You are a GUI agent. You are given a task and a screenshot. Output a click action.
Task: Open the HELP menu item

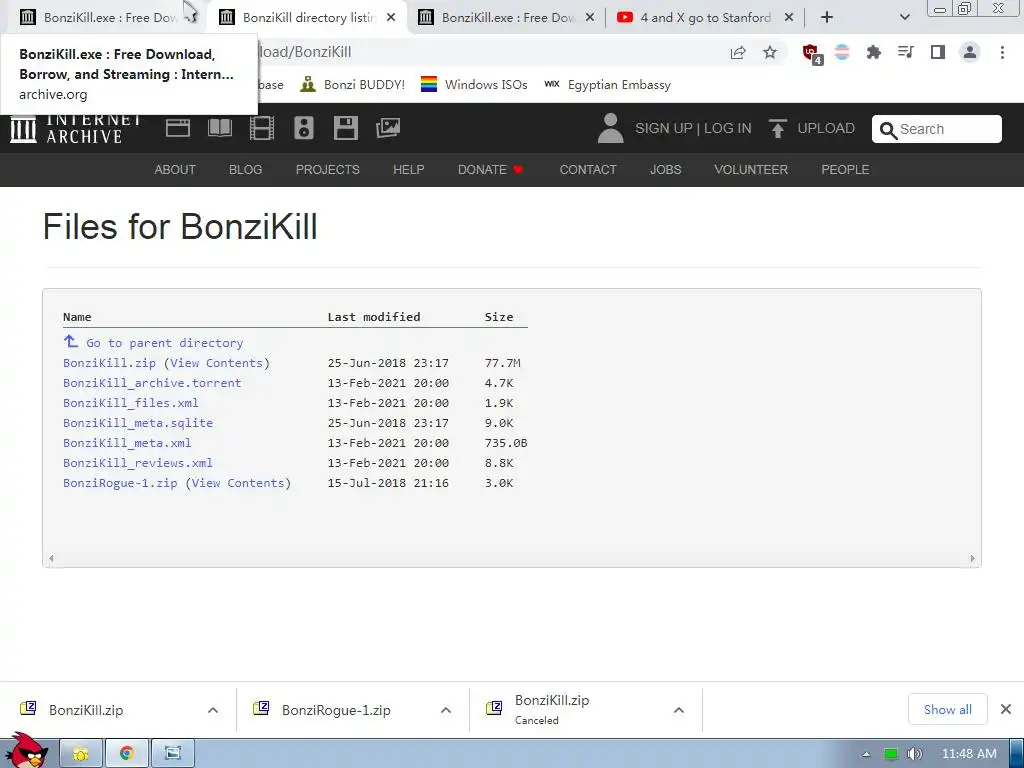point(409,170)
